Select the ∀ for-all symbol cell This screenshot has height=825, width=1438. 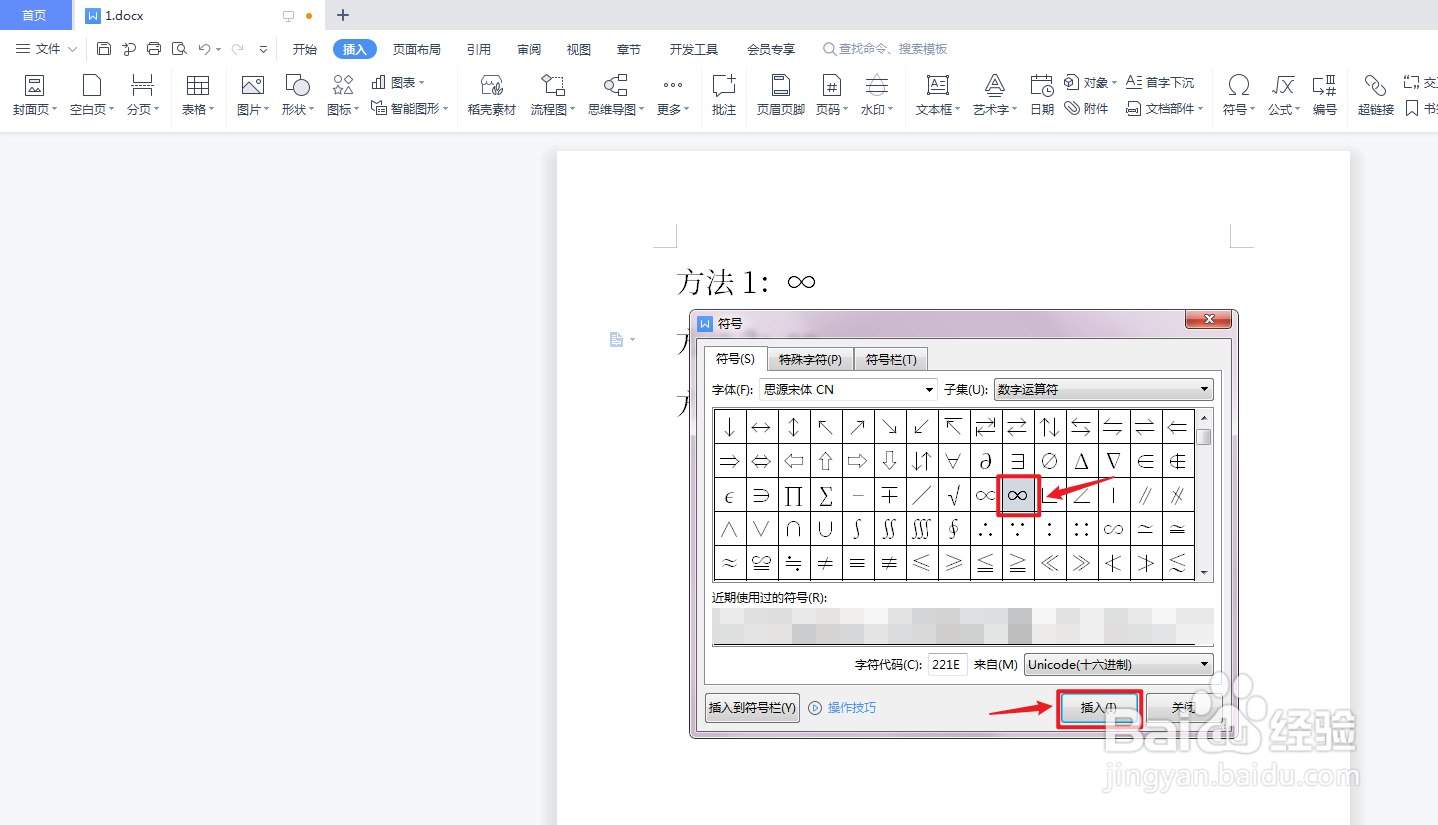[x=953, y=461]
